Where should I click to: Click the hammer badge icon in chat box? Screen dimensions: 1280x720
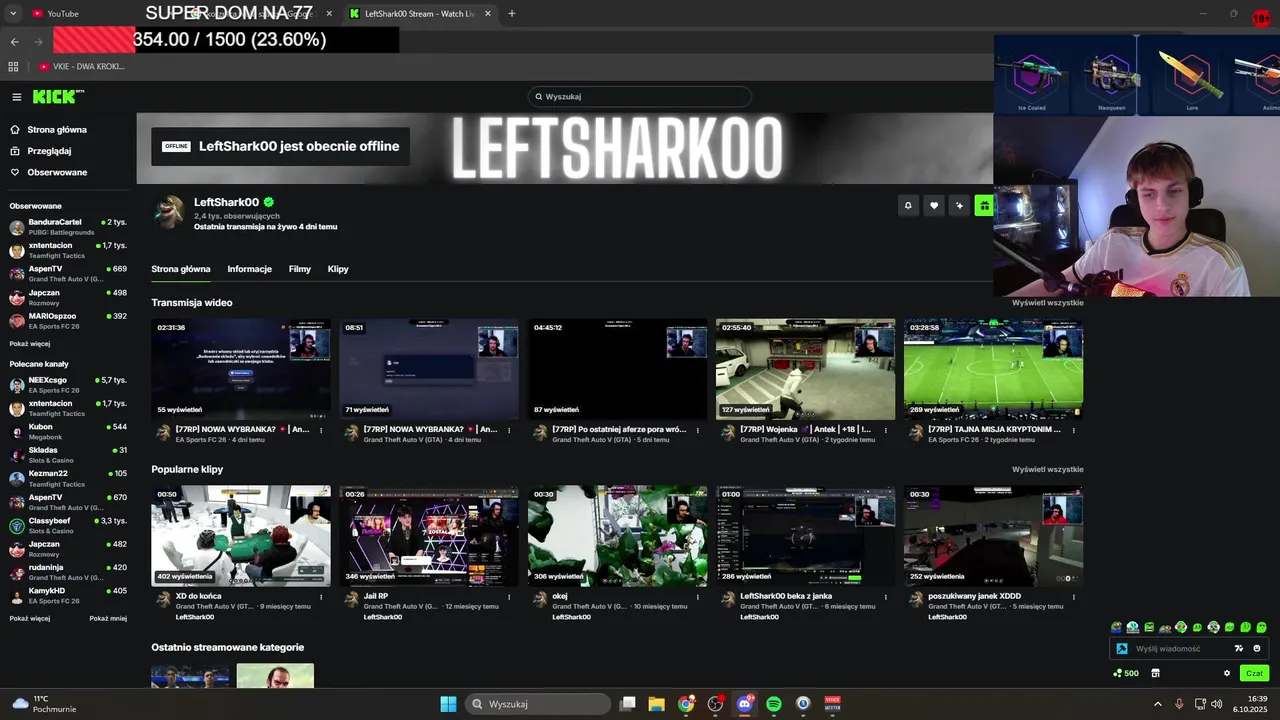coord(1122,649)
